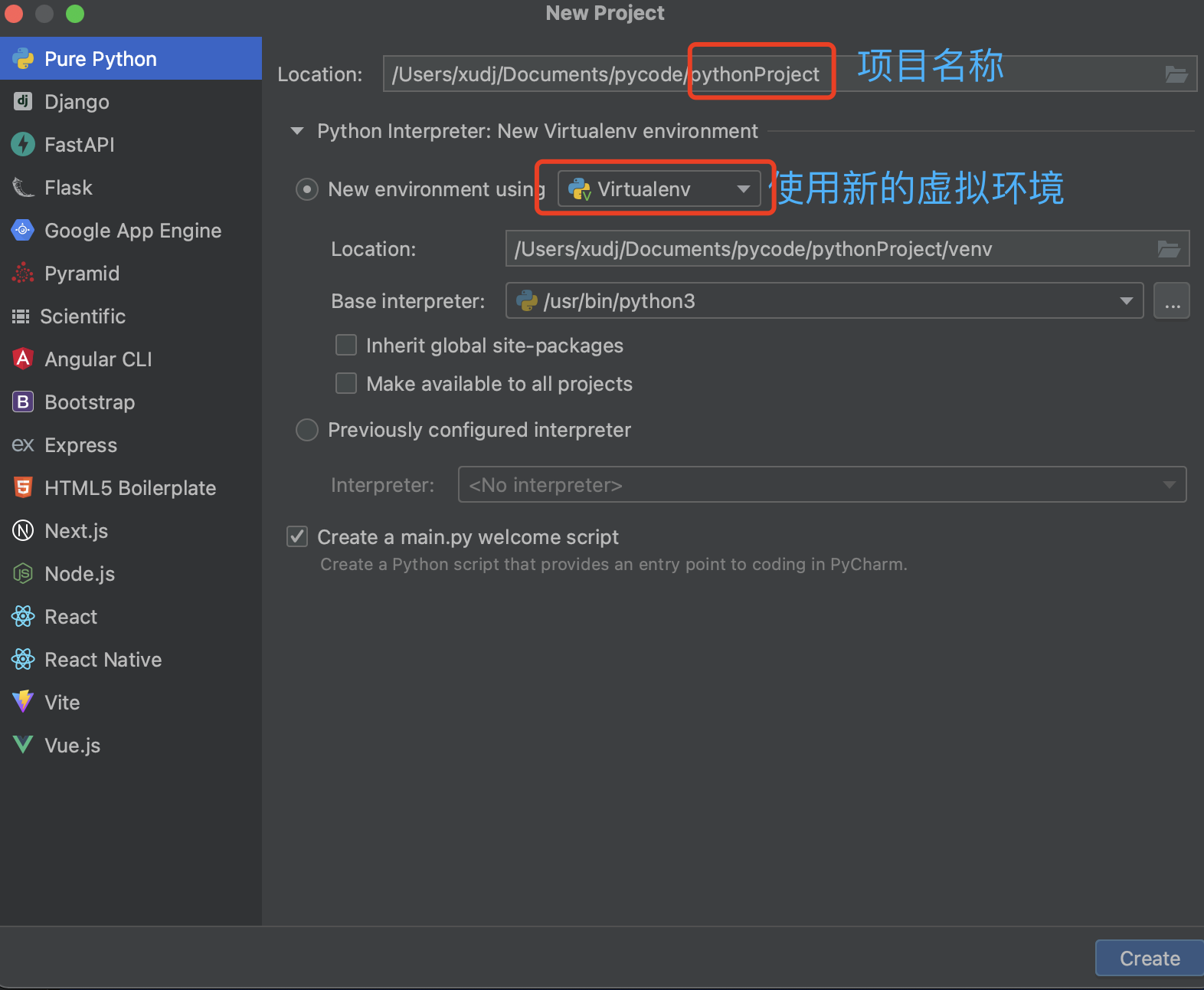
Task: Select React Native project type
Action: (x=131, y=660)
